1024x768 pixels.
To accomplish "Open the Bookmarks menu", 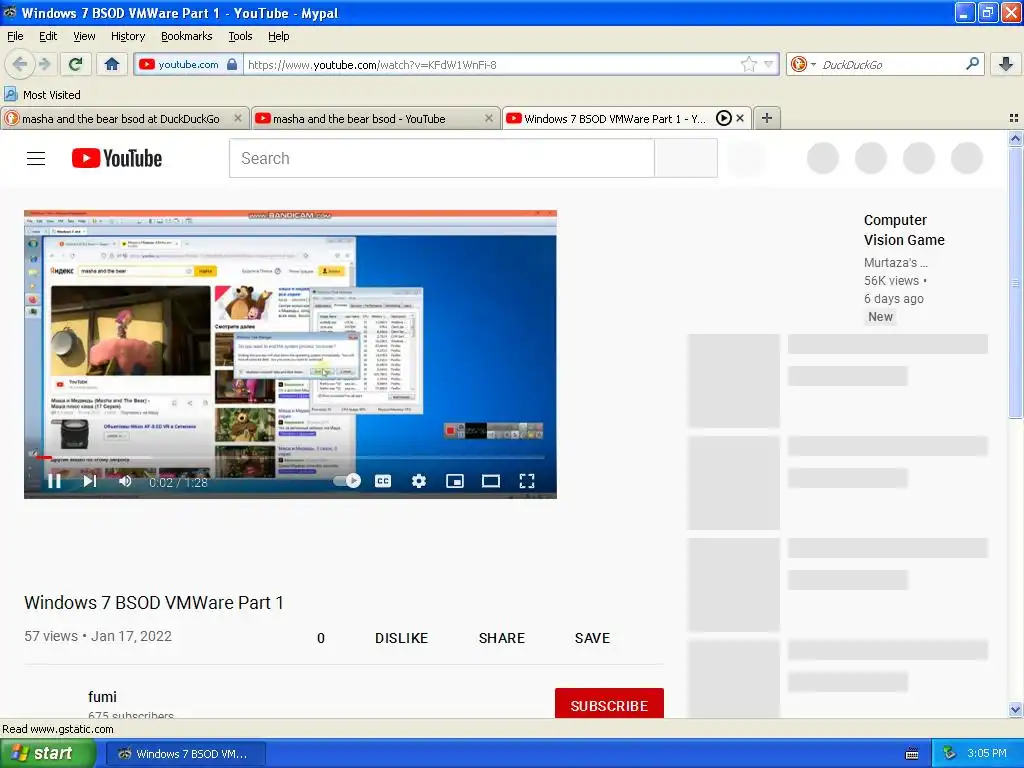I will (x=187, y=36).
